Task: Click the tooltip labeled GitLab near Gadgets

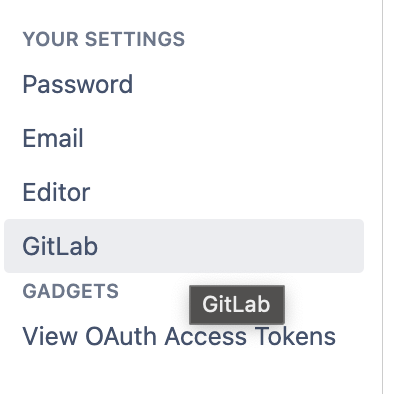Action: click(237, 304)
